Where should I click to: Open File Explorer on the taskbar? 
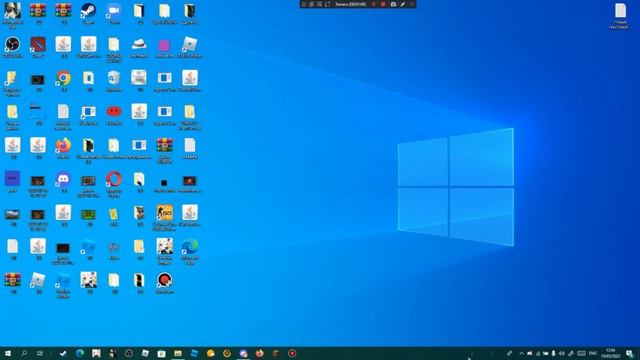(x=178, y=353)
